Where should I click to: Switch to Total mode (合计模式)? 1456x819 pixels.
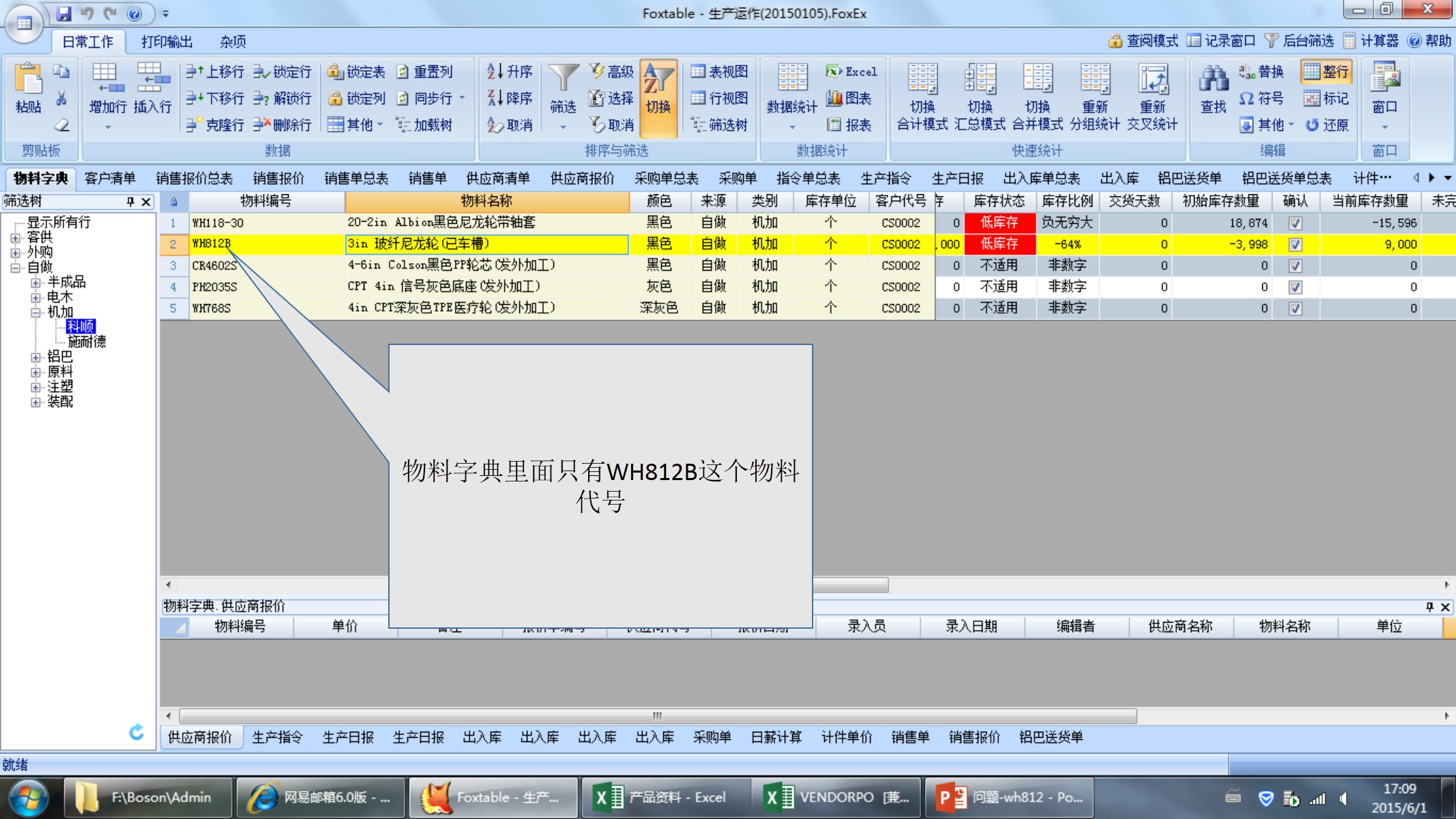[x=922, y=97]
